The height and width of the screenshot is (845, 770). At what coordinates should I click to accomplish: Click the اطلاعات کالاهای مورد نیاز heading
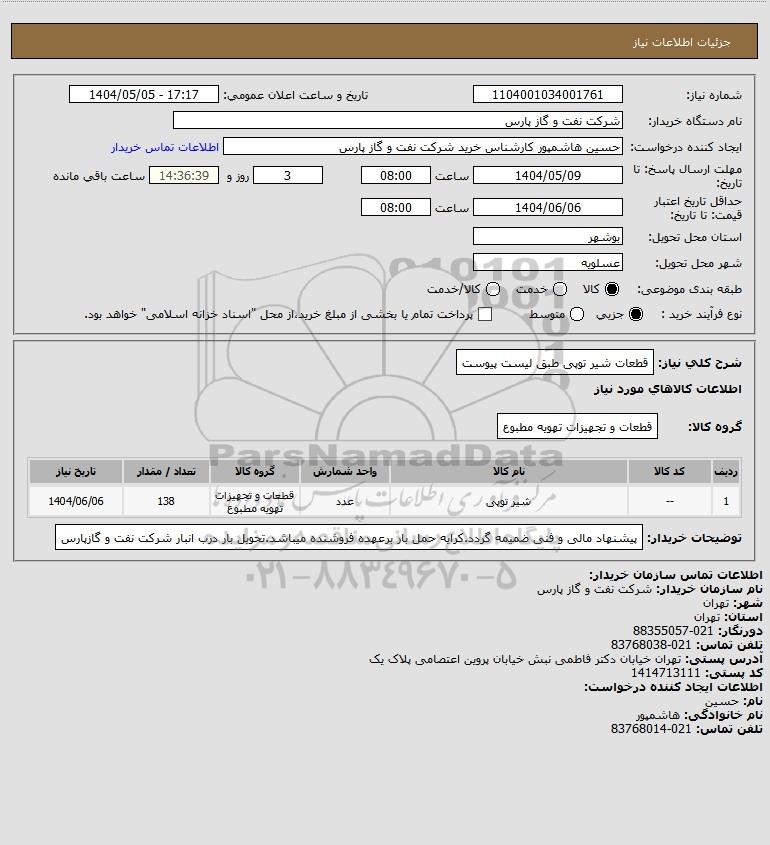[668, 389]
